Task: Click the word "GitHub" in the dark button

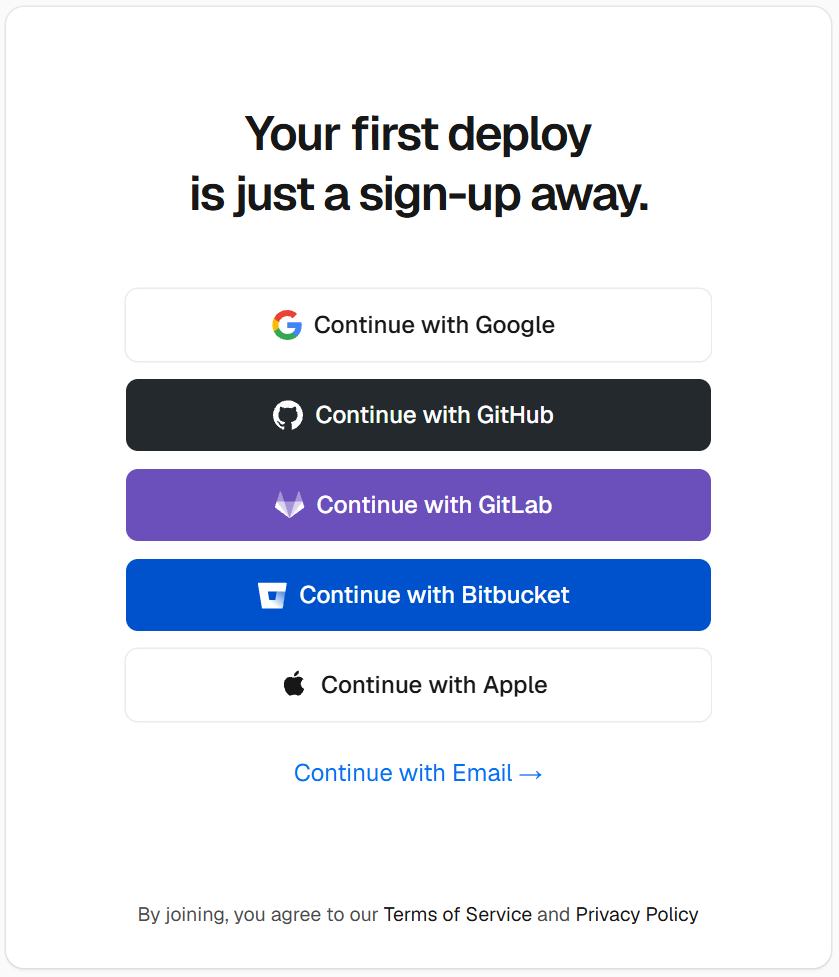Action: [515, 415]
